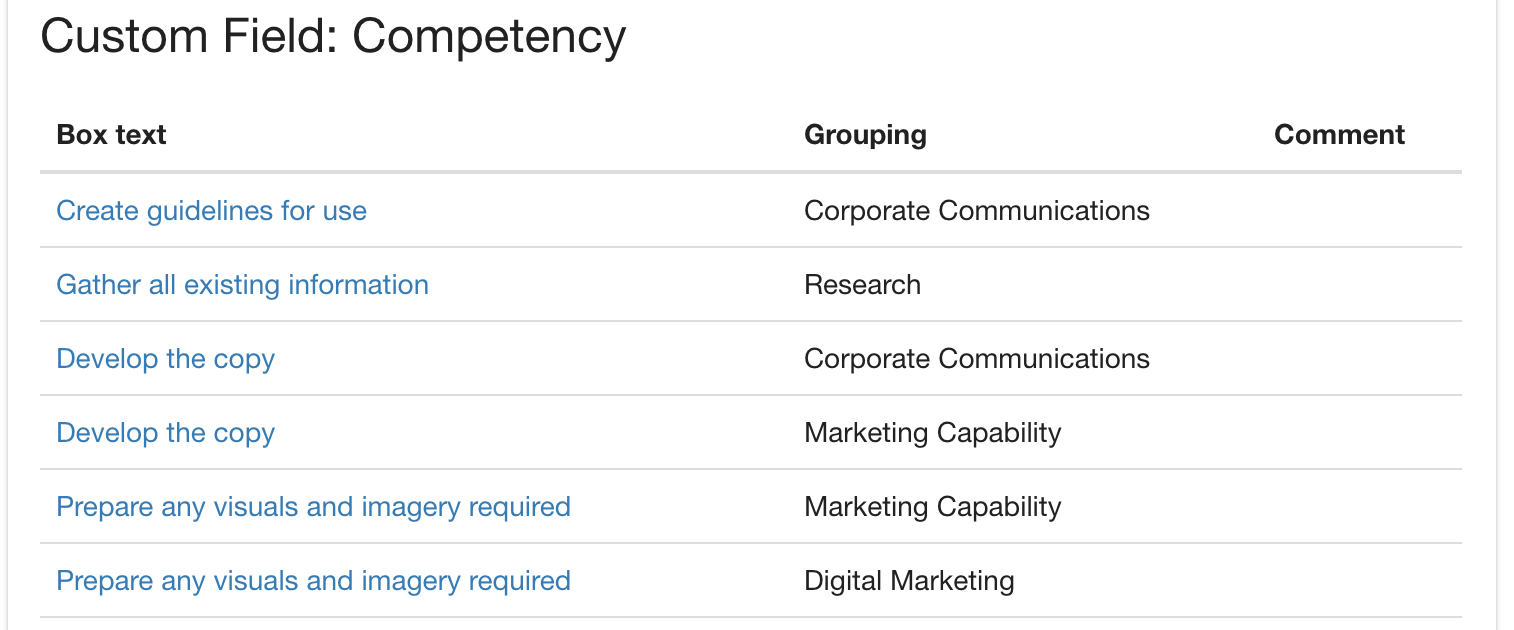Open the "Gather all existing information" link
The height and width of the screenshot is (630, 1514).
(x=242, y=285)
